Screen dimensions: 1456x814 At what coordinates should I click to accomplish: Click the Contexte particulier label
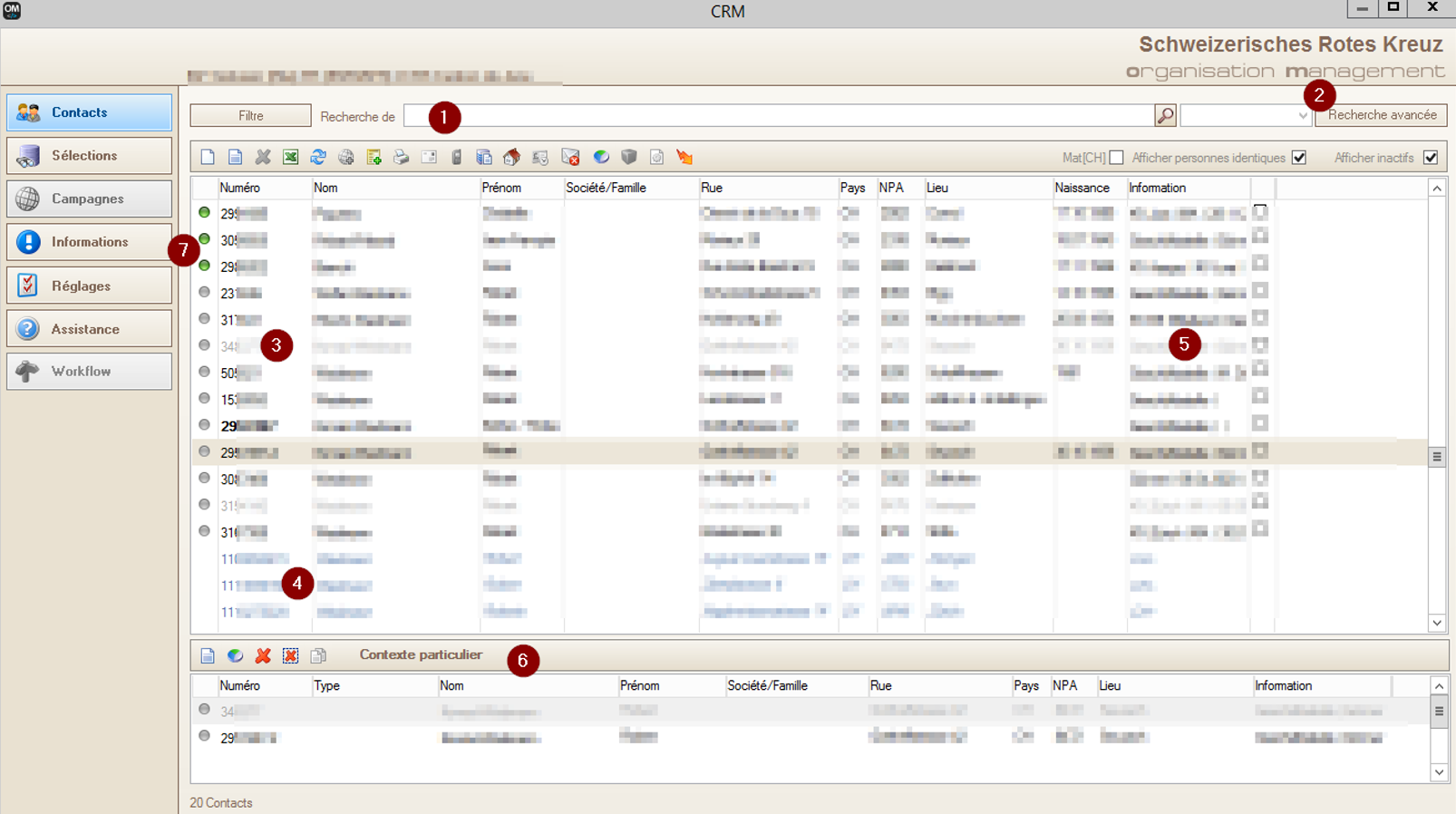[x=421, y=654]
